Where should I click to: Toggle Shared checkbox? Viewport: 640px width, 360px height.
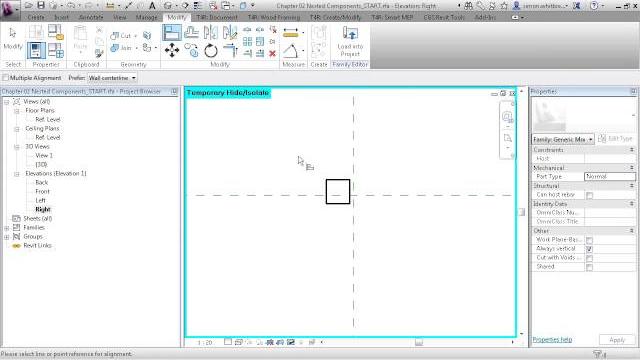click(589, 267)
